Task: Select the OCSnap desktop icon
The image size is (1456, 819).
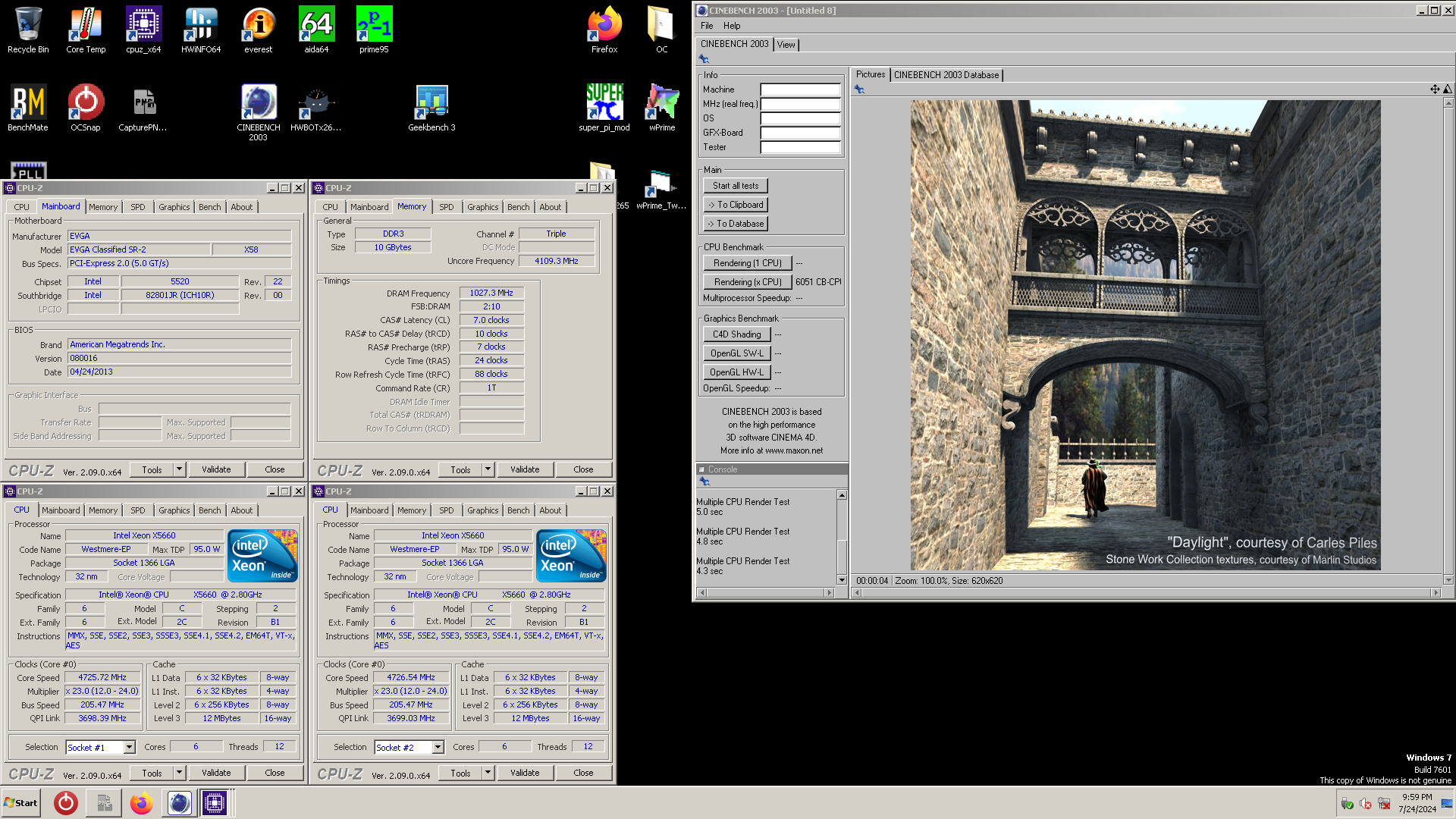Action: pos(86,108)
